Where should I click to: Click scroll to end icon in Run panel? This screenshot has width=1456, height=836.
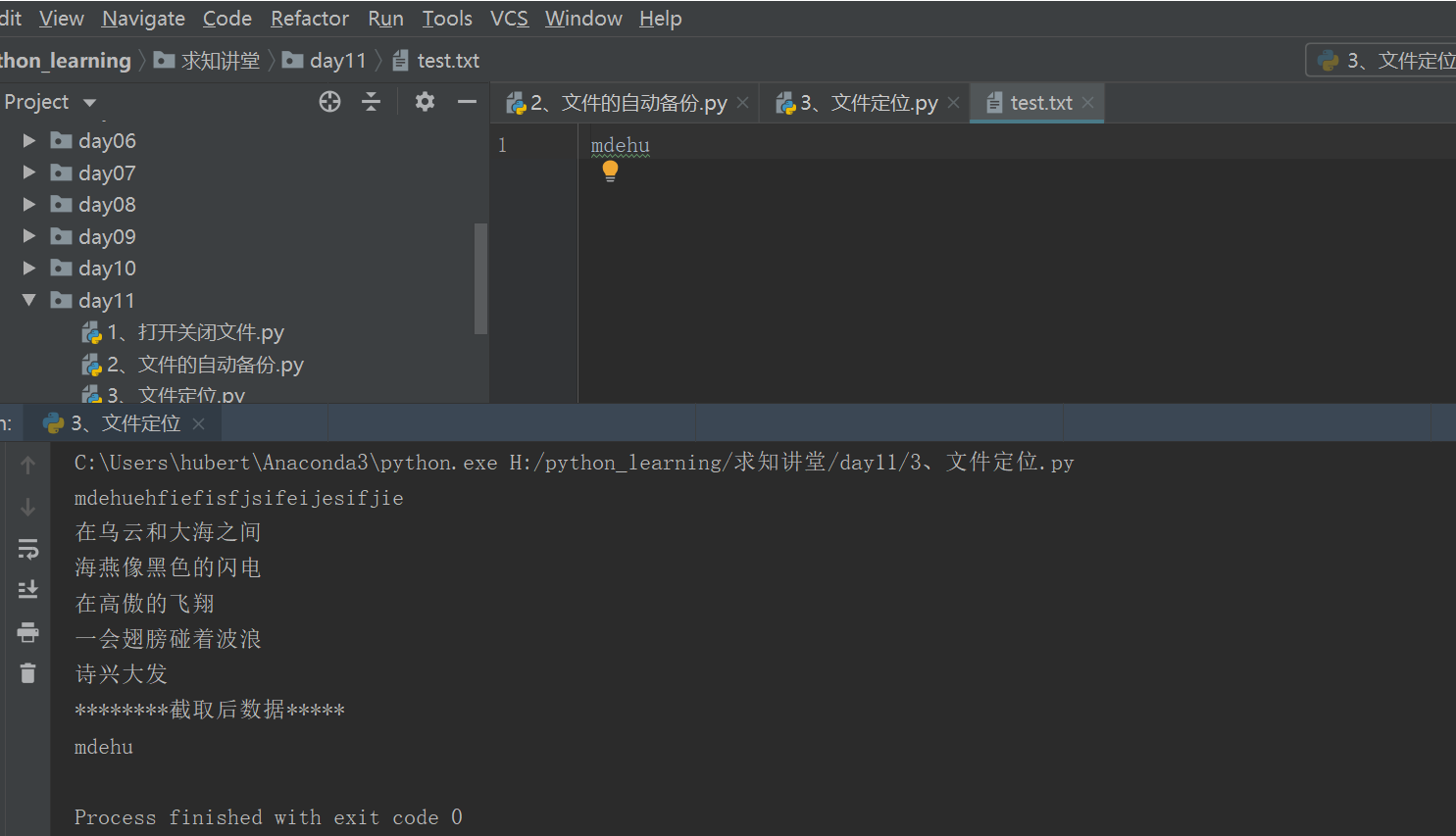pos(27,590)
